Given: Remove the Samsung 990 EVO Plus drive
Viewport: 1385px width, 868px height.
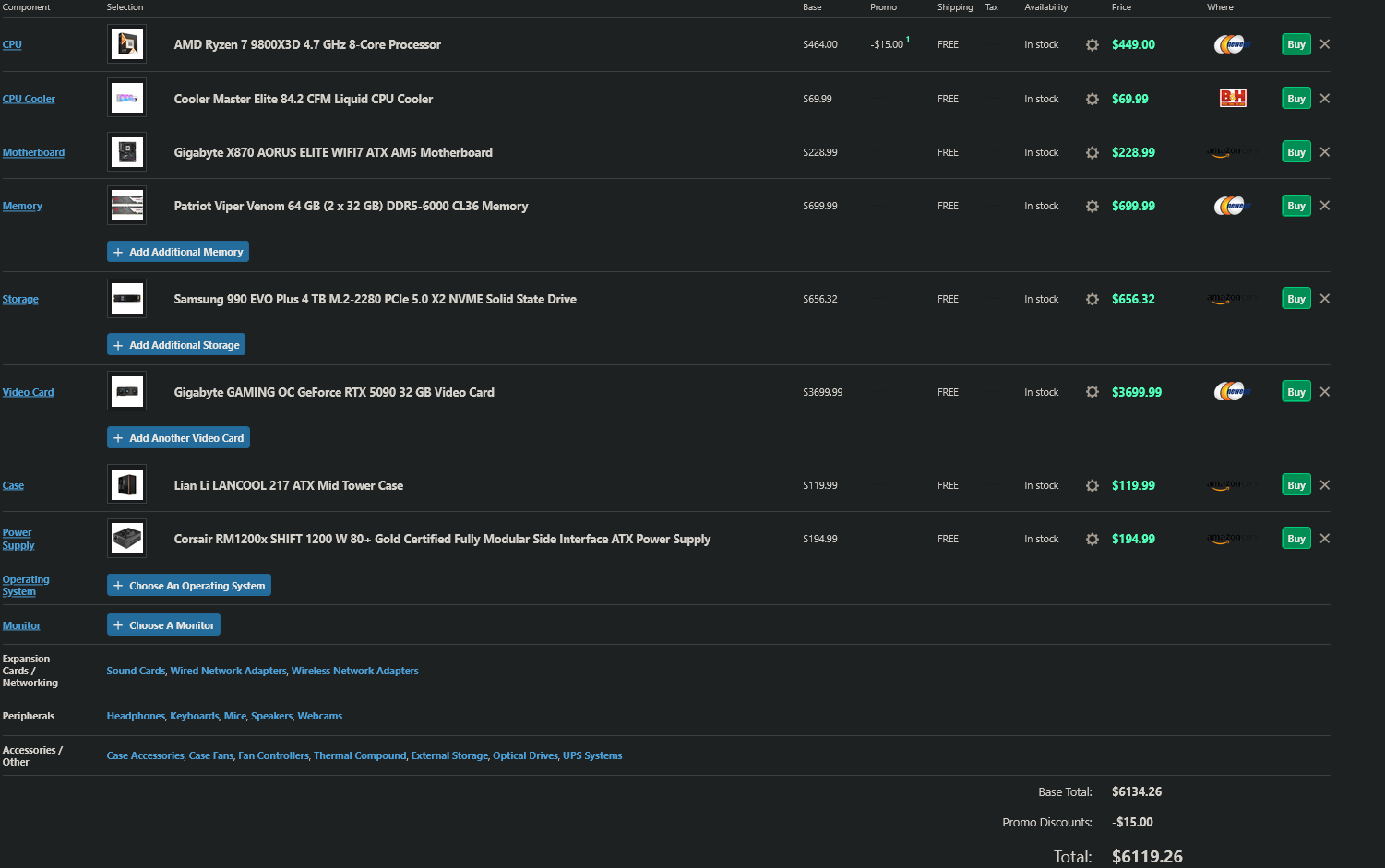Looking at the screenshot, I should coord(1325,299).
